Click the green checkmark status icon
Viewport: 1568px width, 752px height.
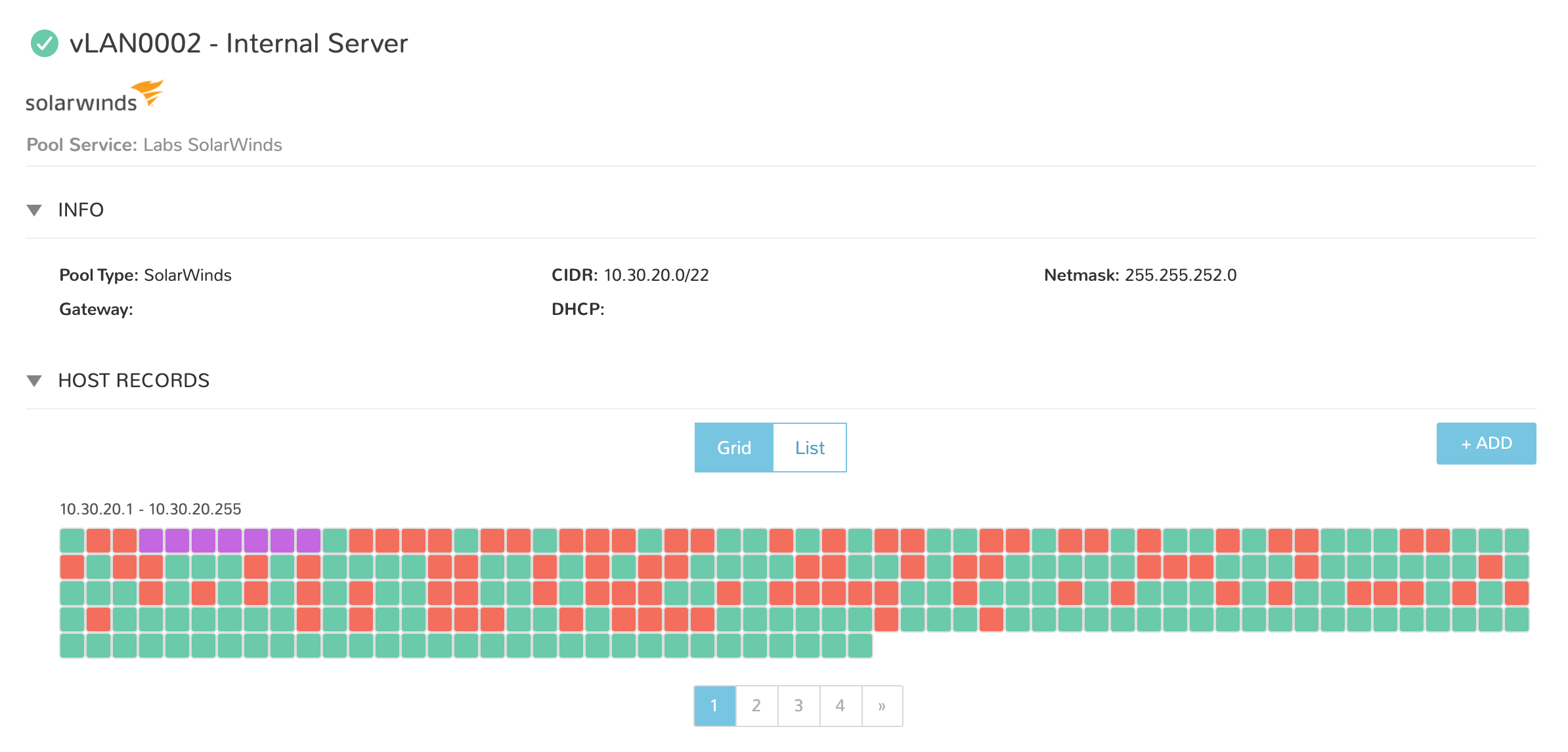(45, 43)
